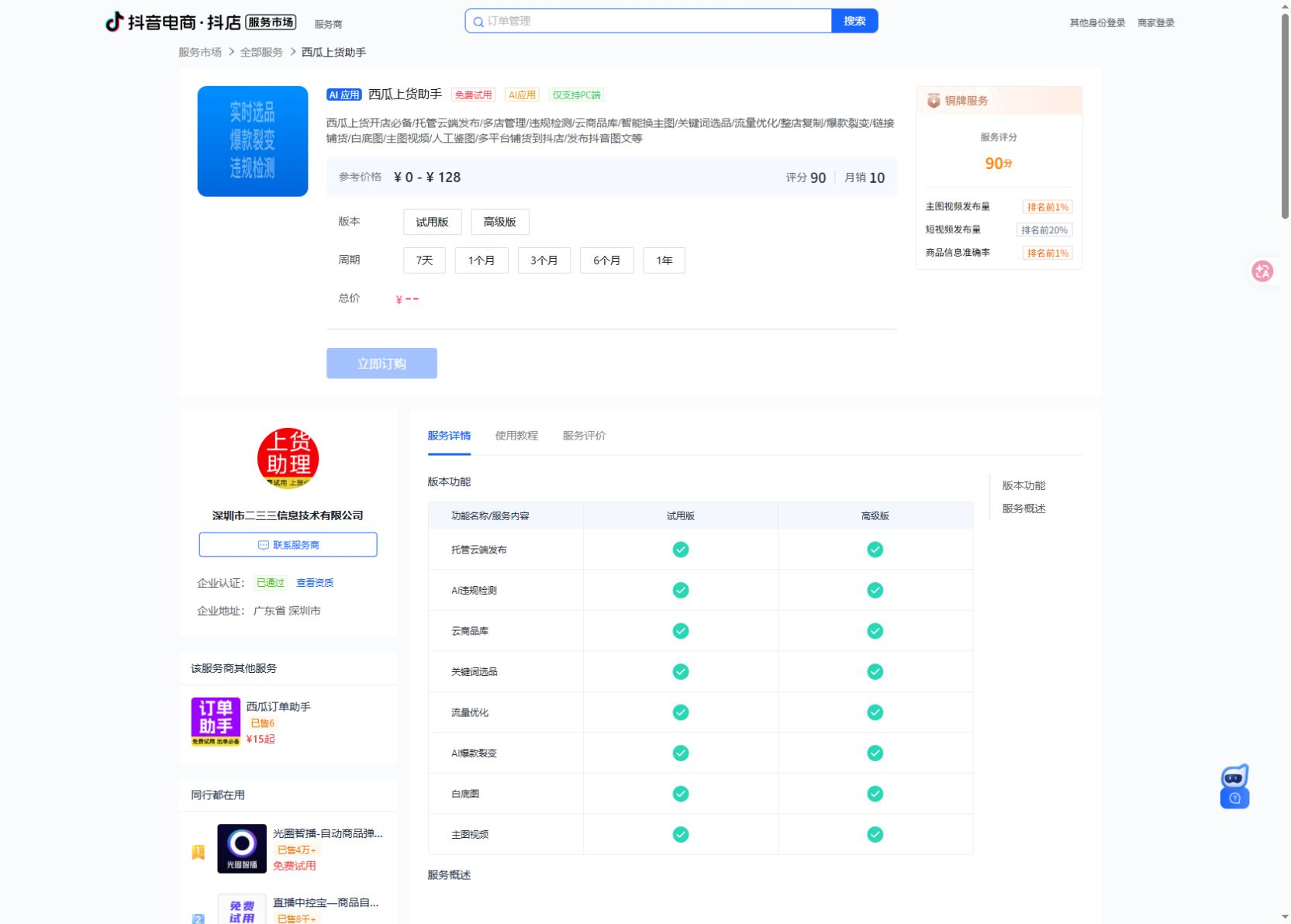This screenshot has width=1291, height=924.
Task: Click the 免费试用 red tag
Action: [x=473, y=95]
